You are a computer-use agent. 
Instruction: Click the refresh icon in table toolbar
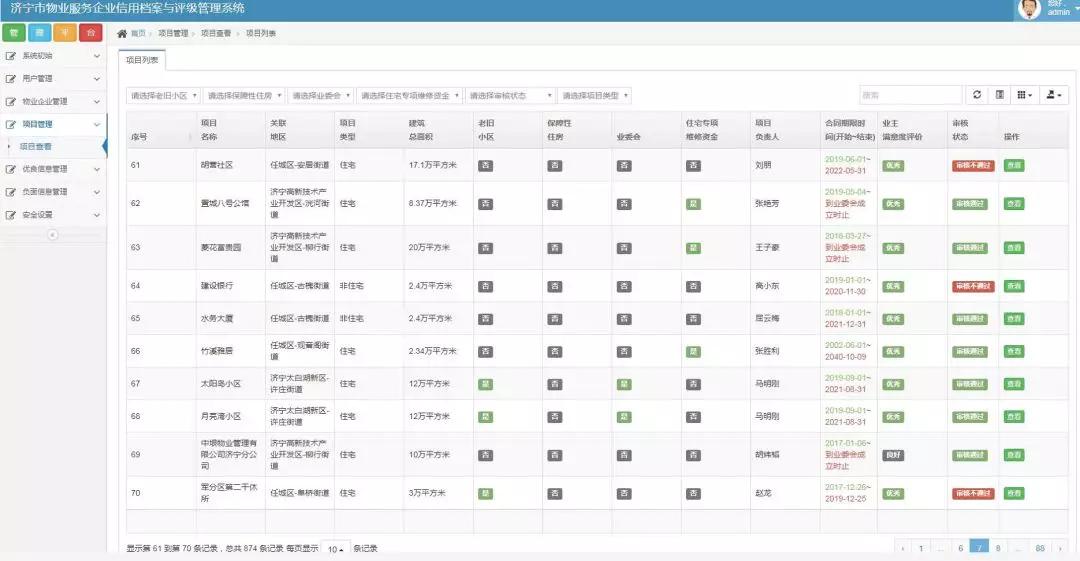click(977, 95)
